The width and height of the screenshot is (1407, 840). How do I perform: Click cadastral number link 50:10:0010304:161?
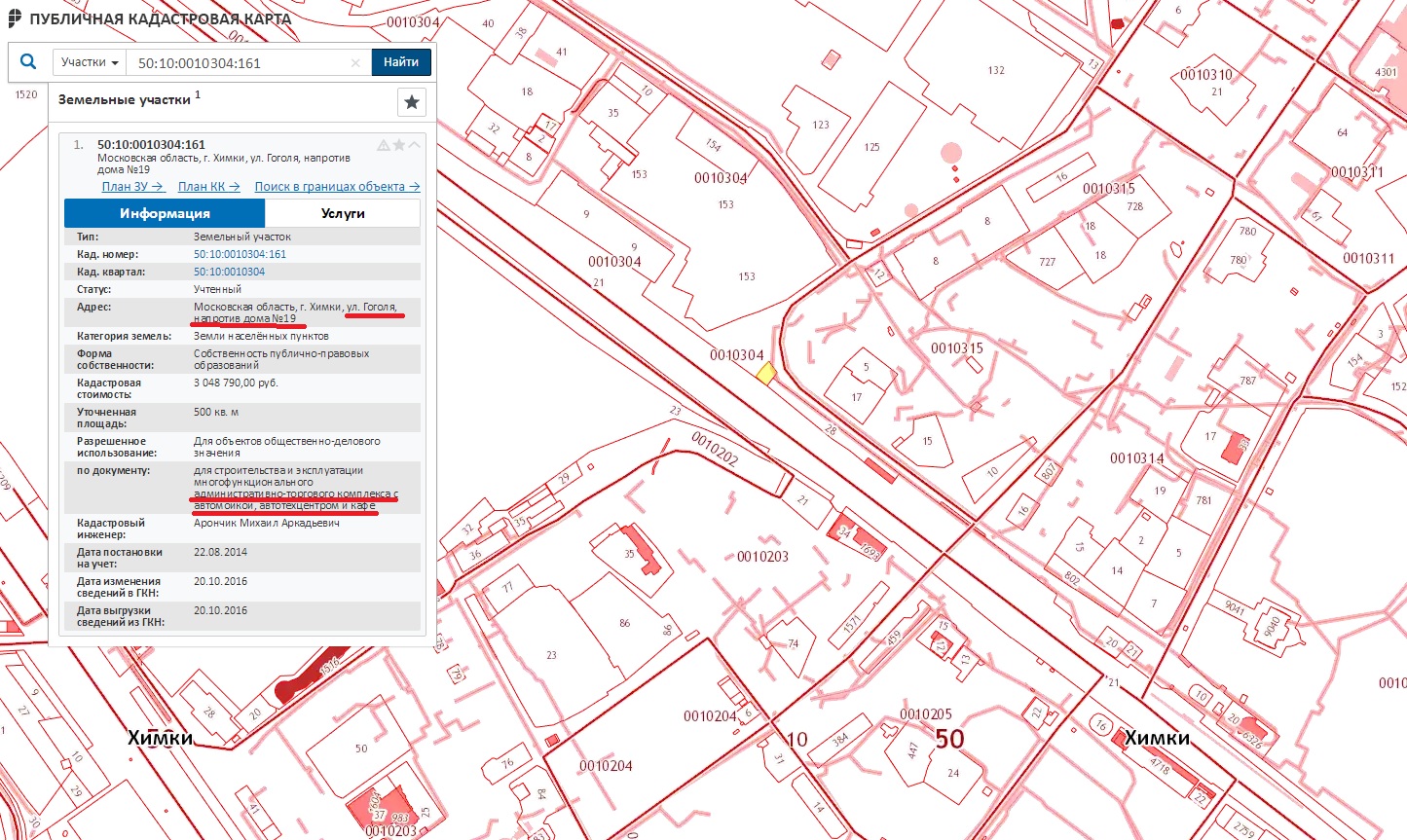pos(240,254)
